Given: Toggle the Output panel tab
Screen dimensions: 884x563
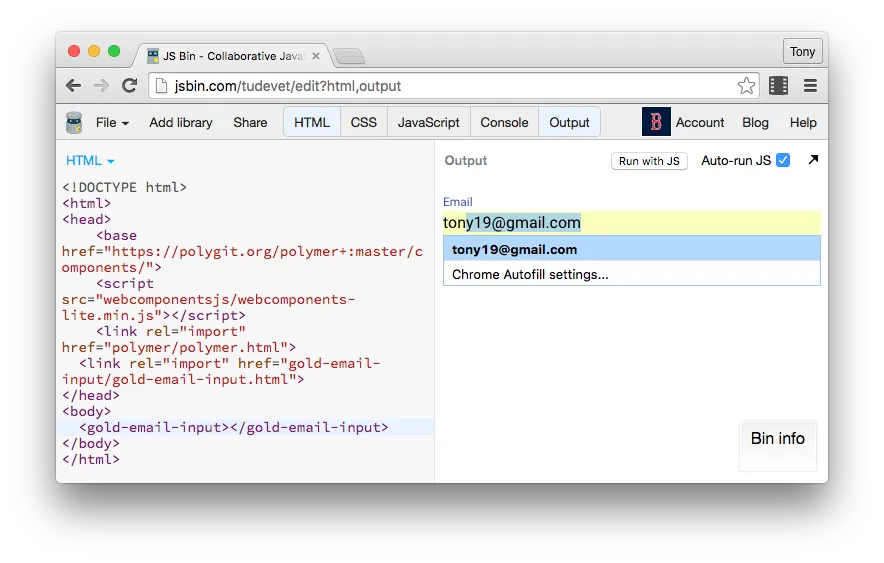Looking at the screenshot, I should (x=569, y=122).
